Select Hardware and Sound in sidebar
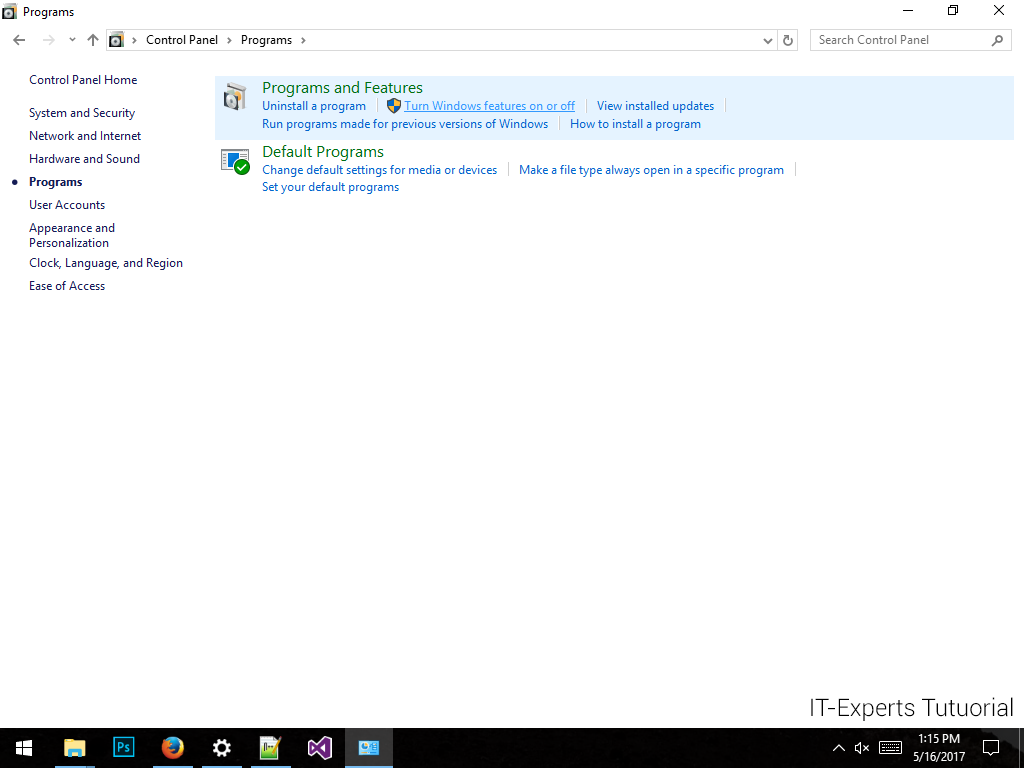This screenshot has height=768, width=1024. (x=84, y=159)
